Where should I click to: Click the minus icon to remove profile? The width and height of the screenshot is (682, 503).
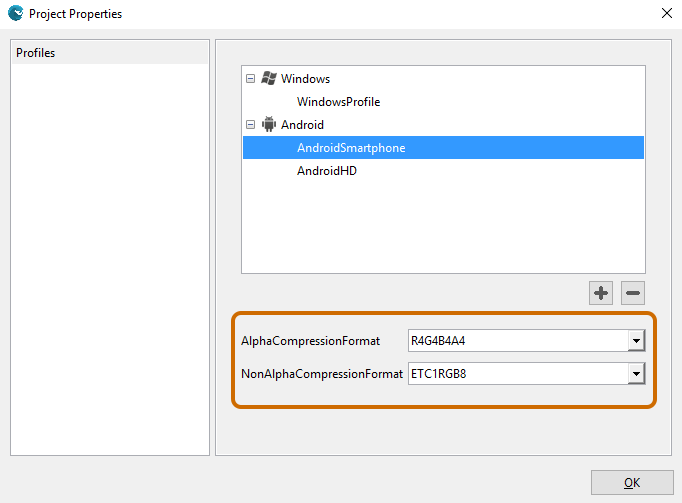click(632, 293)
